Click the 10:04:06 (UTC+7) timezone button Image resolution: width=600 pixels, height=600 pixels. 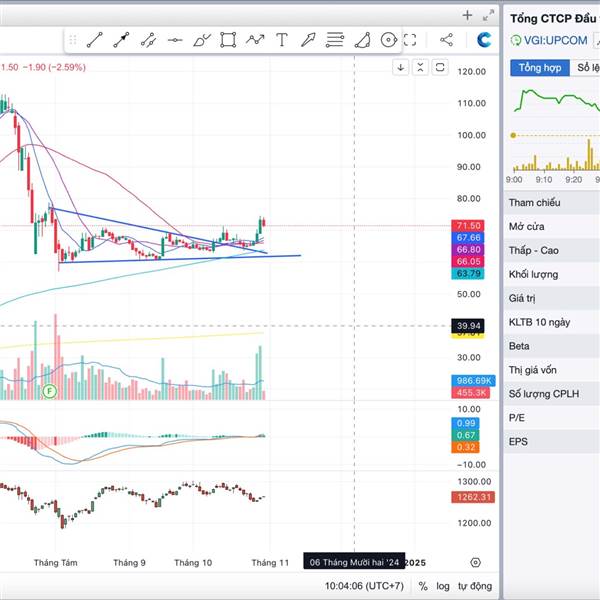coord(364,586)
